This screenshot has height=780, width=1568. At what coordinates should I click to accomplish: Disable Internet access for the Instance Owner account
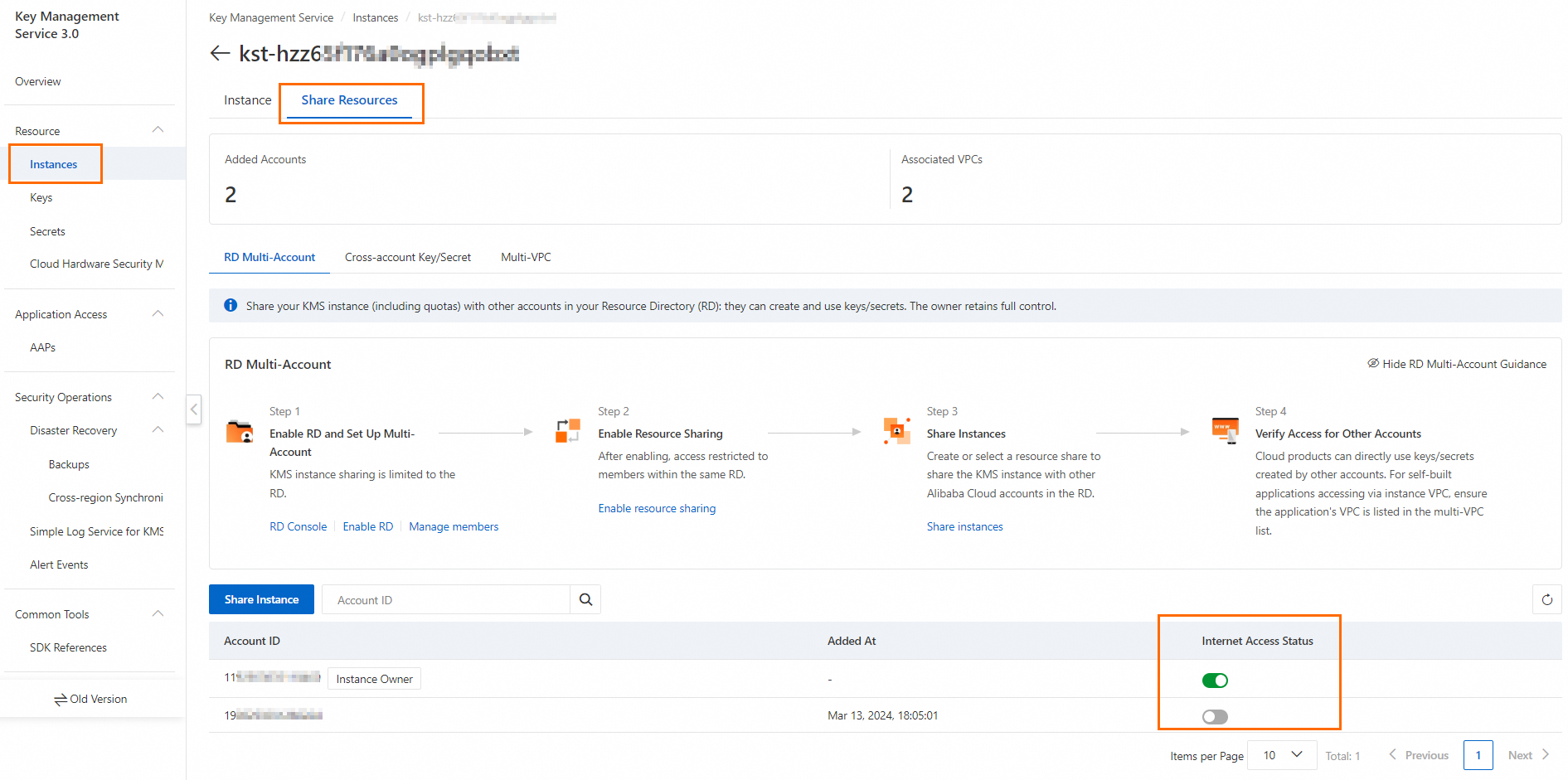tap(1215, 681)
